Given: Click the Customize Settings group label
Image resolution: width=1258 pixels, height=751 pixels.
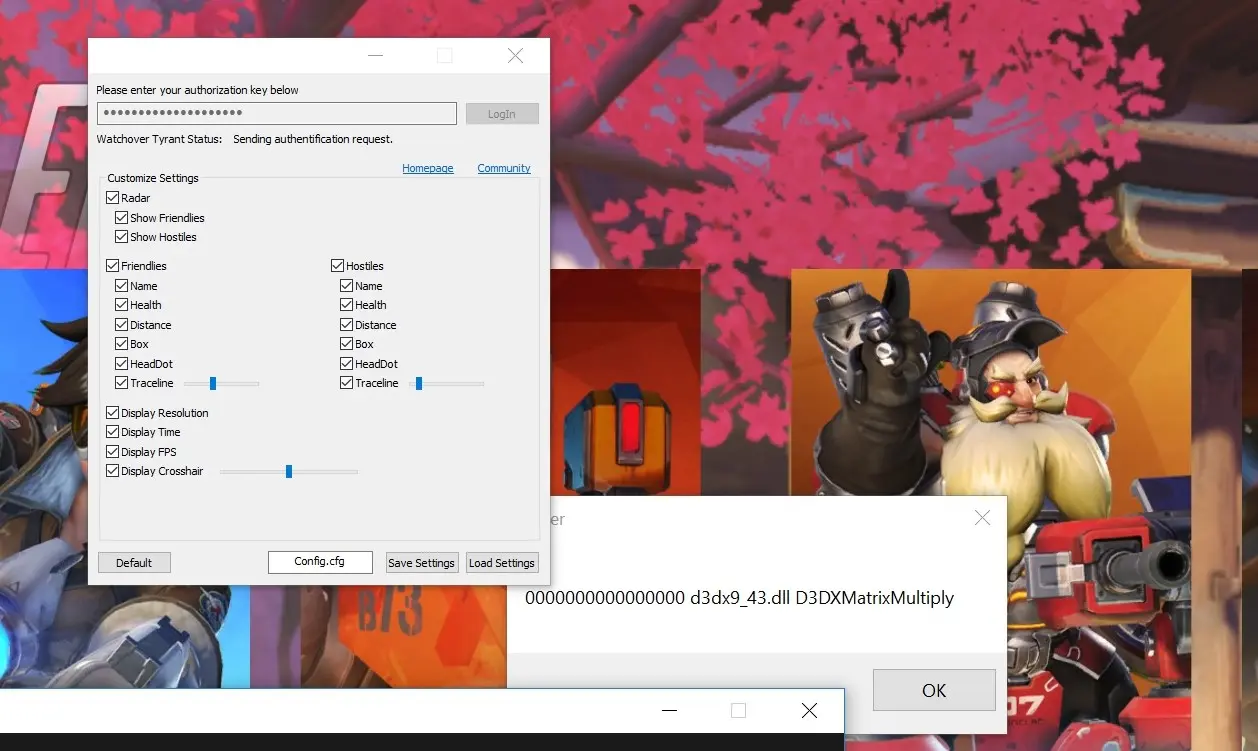Looking at the screenshot, I should 153,178.
